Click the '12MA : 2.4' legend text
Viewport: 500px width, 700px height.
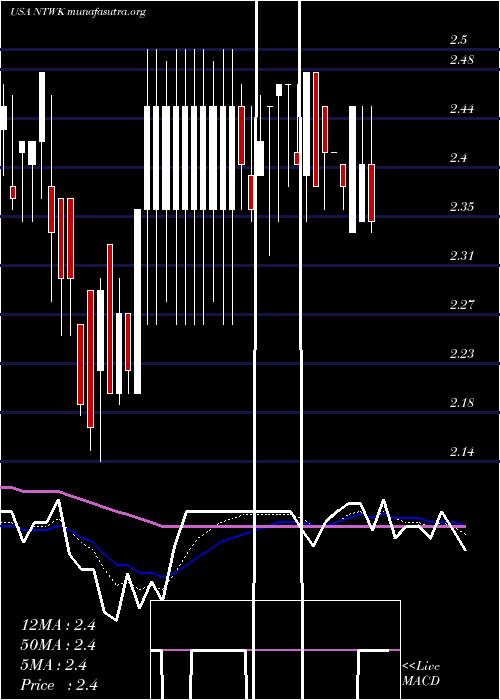[58, 625]
